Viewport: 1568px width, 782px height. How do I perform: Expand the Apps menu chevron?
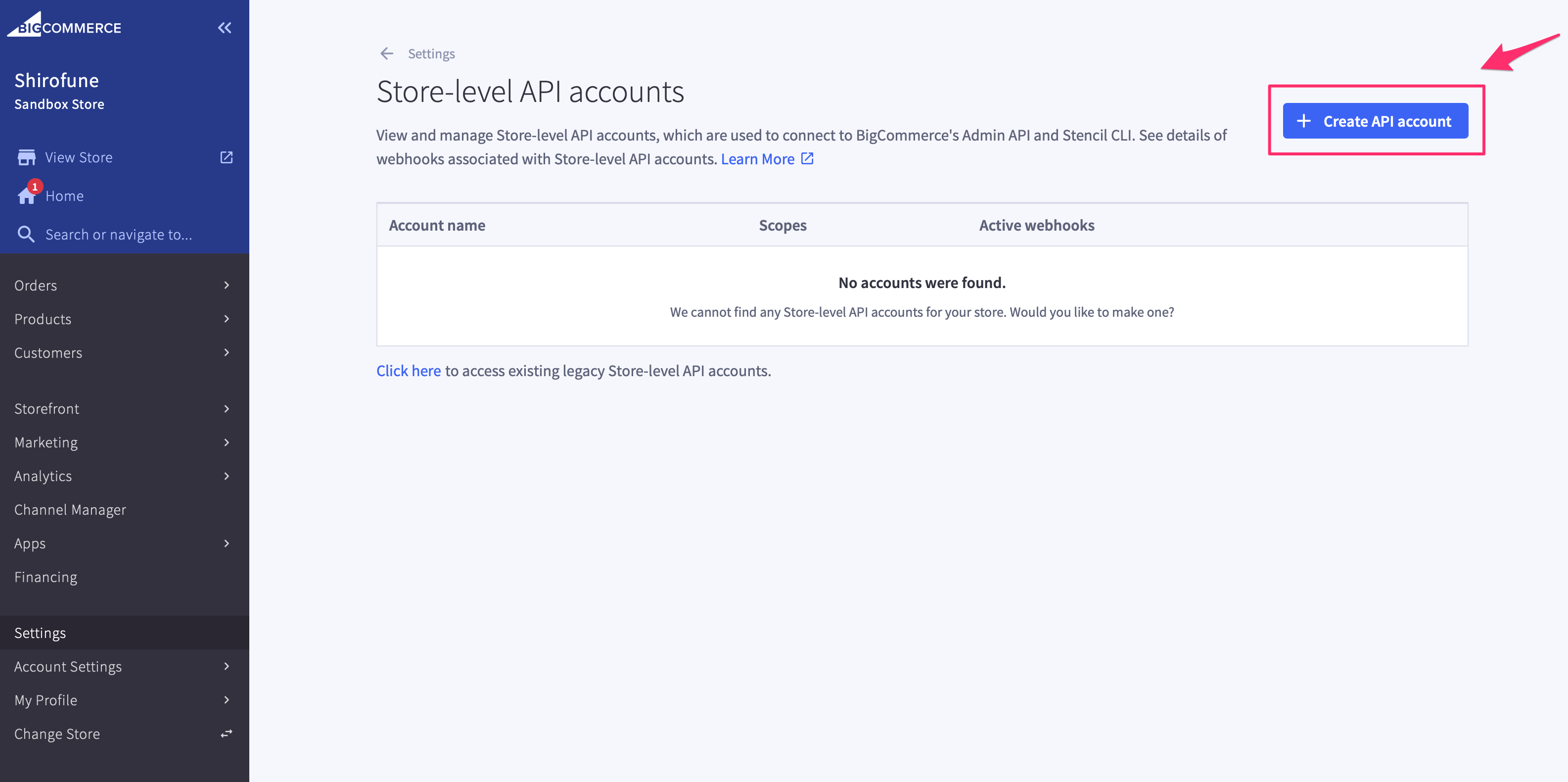pyautogui.click(x=227, y=543)
